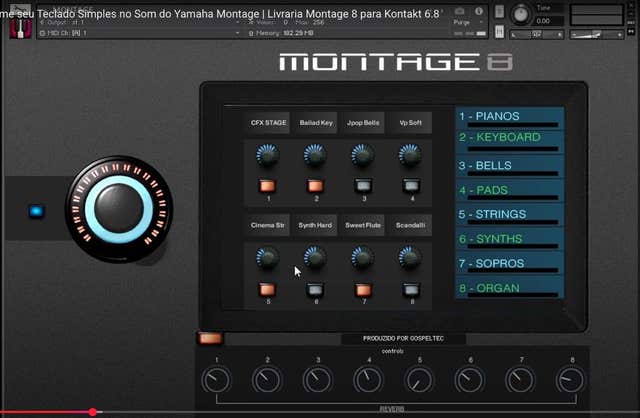
Task: Enable layer button 3
Action: [x=363, y=185]
